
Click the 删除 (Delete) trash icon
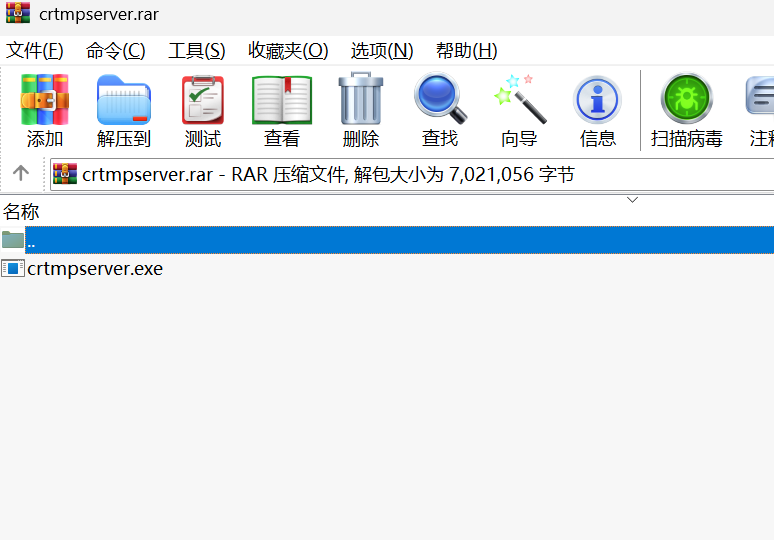tap(361, 98)
